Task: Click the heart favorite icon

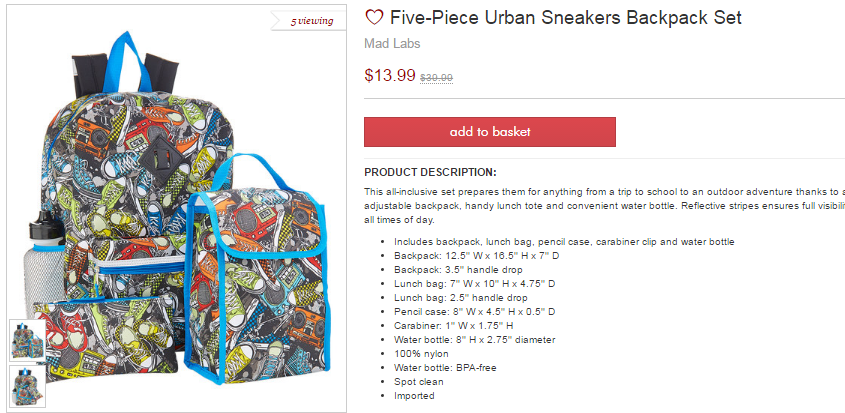Action: pos(374,17)
